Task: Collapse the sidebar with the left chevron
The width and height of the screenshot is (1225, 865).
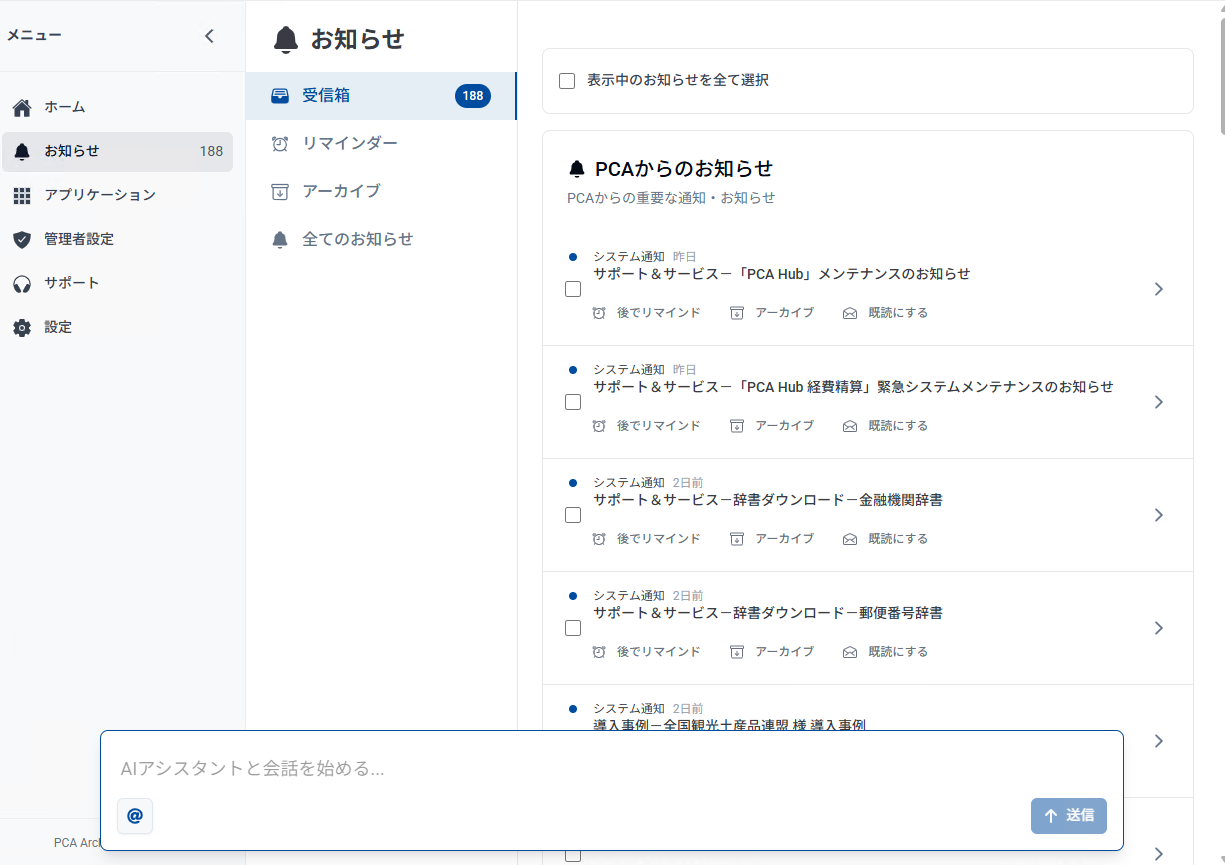Action: [x=209, y=35]
